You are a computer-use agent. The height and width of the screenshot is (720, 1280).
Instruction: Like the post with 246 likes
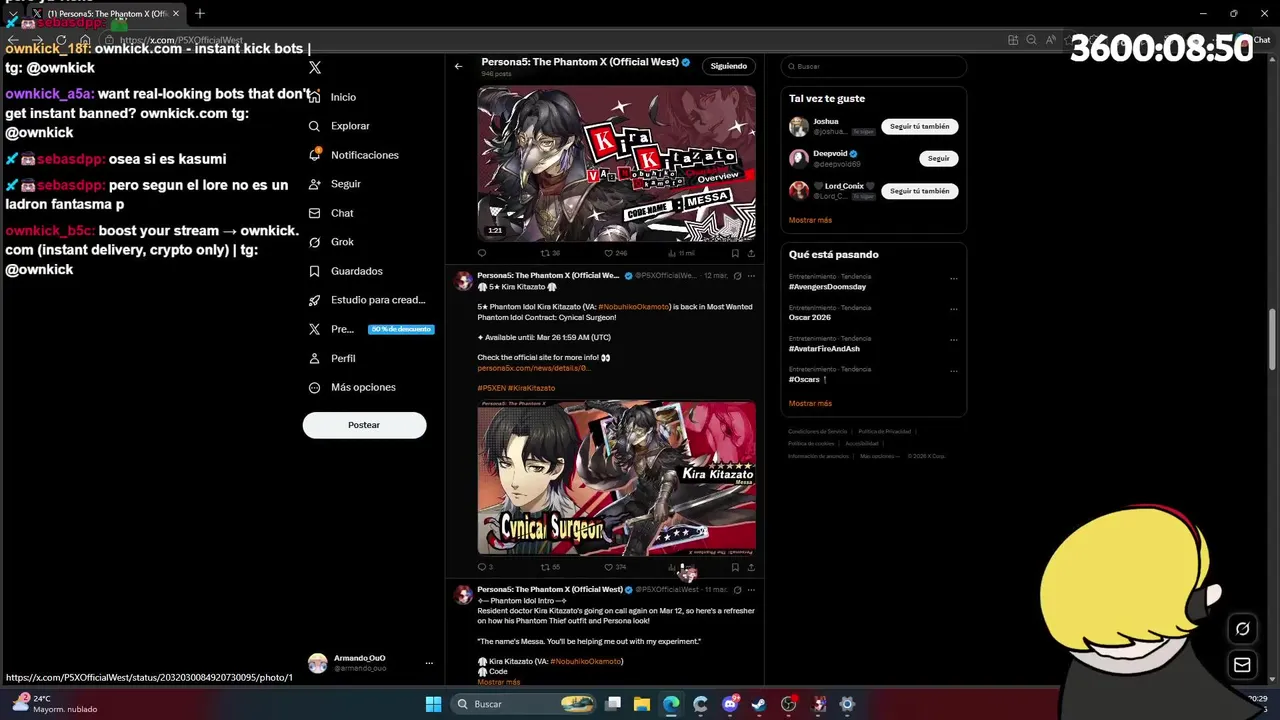615,254
